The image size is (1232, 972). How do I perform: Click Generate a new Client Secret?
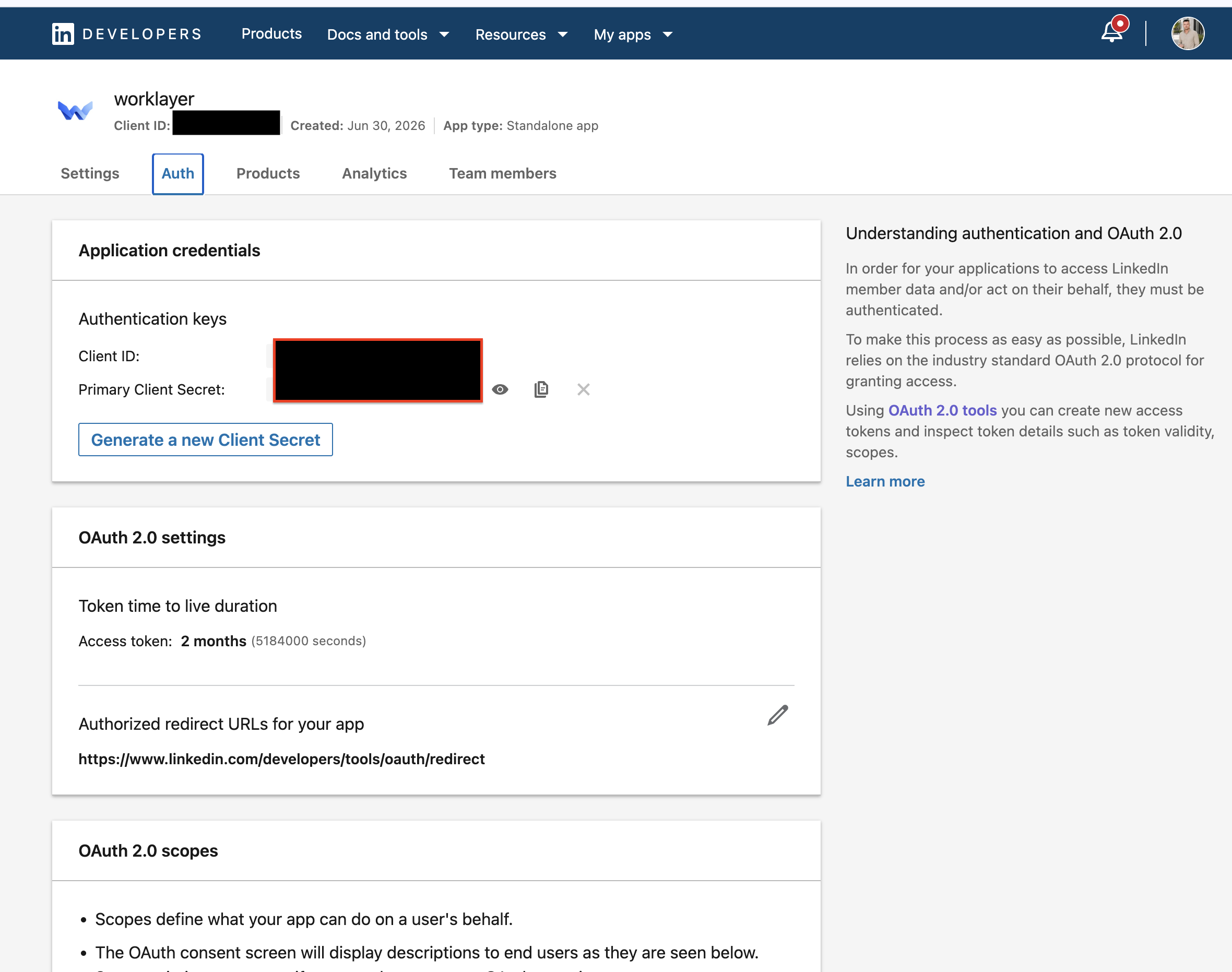(x=206, y=440)
